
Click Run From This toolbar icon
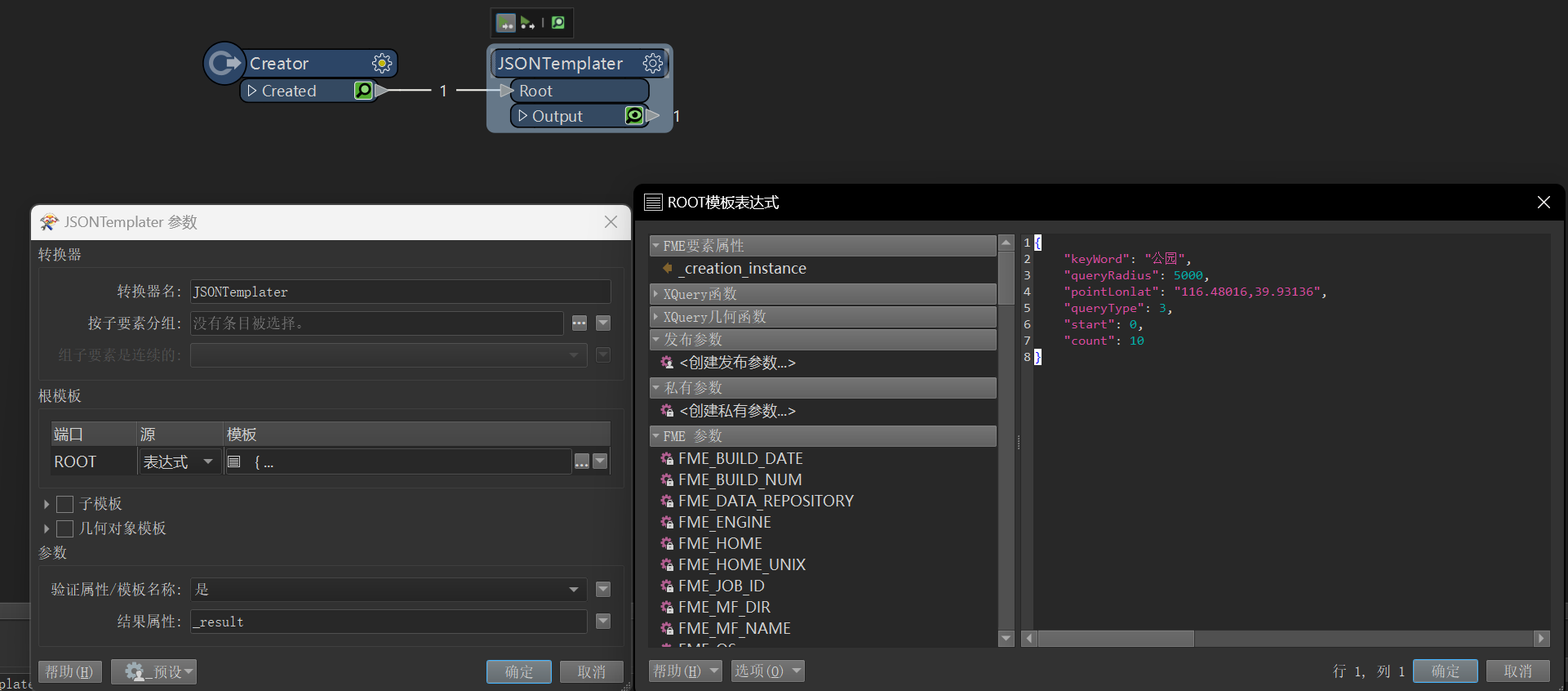[x=528, y=23]
